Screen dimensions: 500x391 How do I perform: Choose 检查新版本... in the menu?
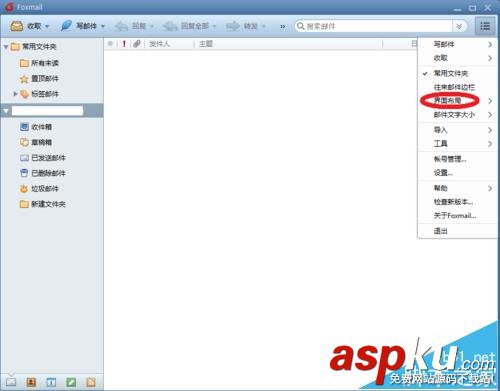[457, 202]
